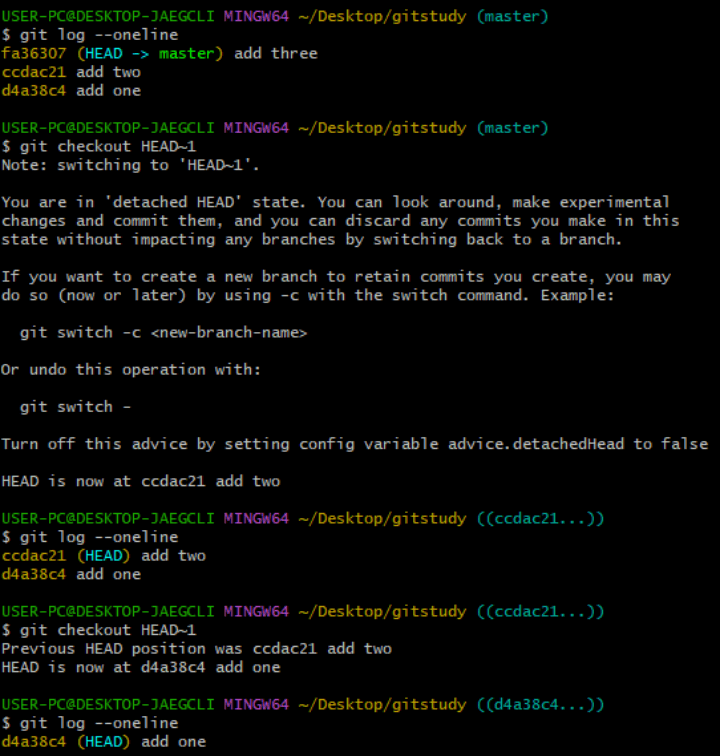Click the '((d4a38c4...))' prompt branch indicator
Screen dimensions: 720x756
click(x=540, y=705)
